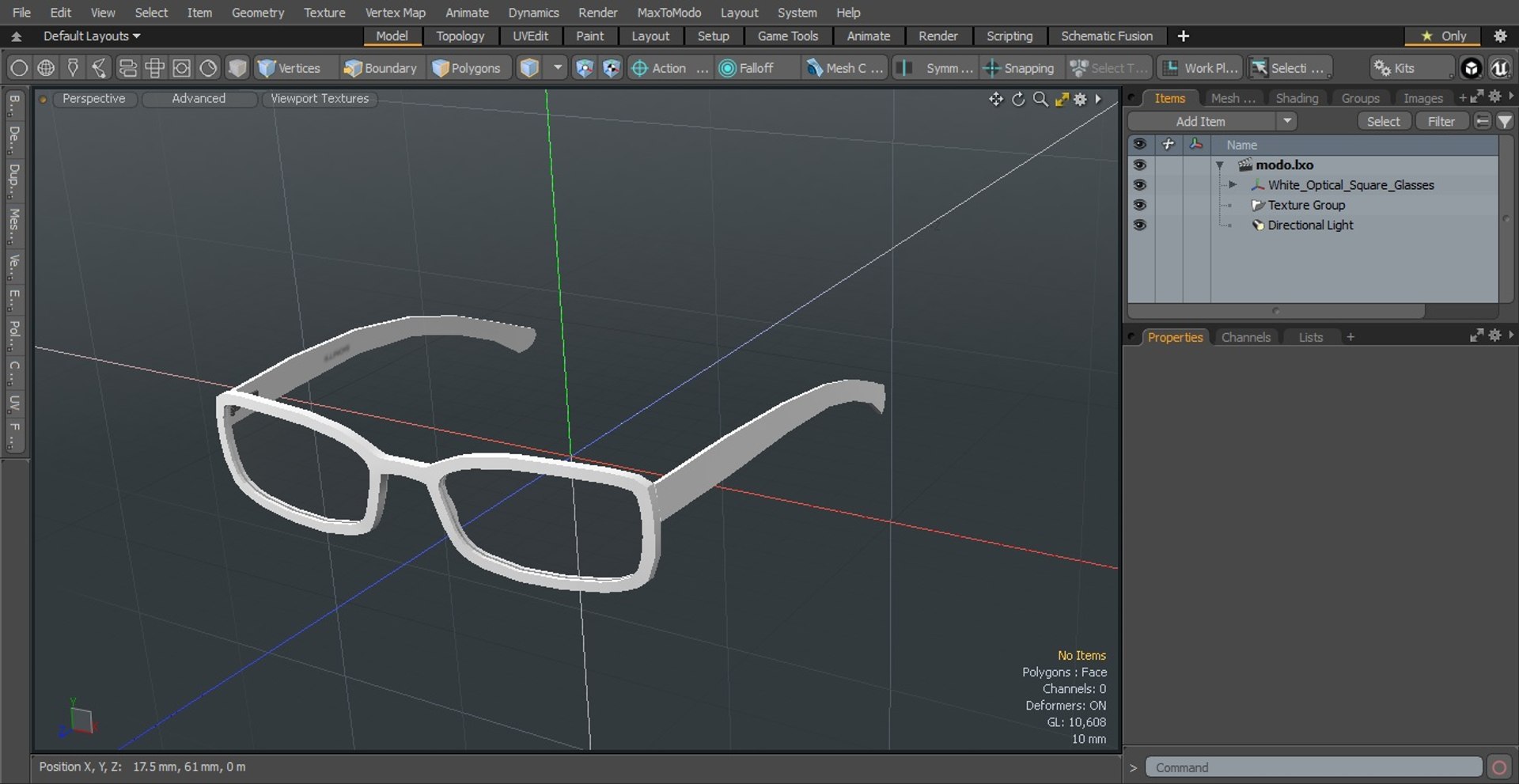This screenshot has height=784, width=1519.
Task: Toggle visibility of modo.lxo scene
Action: tap(1139, 165)
